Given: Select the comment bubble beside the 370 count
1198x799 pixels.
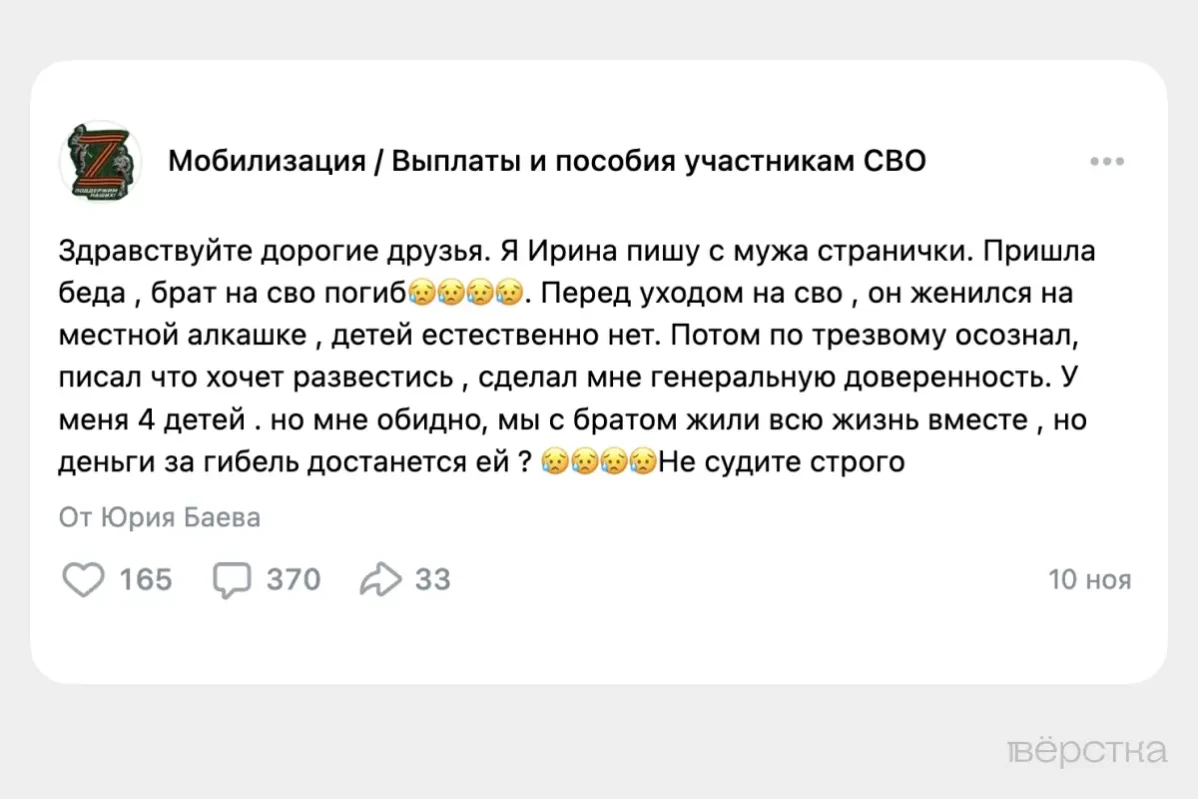Looking at the screenshot, I should [x=231, y=579].
